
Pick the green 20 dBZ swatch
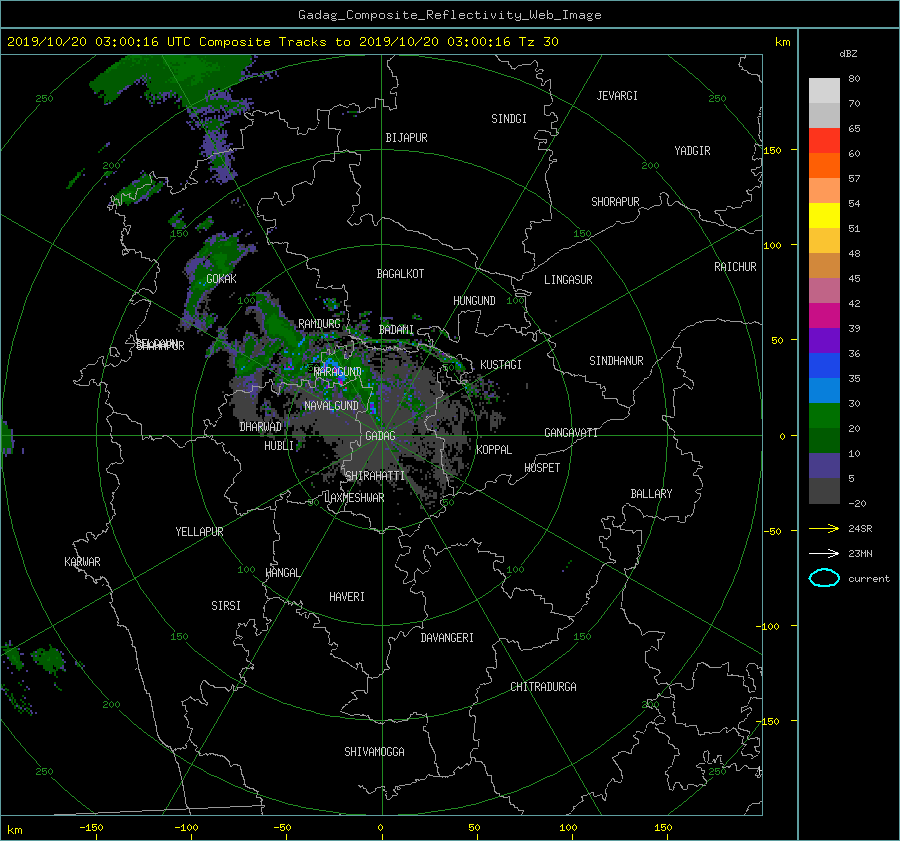(824, 416)
